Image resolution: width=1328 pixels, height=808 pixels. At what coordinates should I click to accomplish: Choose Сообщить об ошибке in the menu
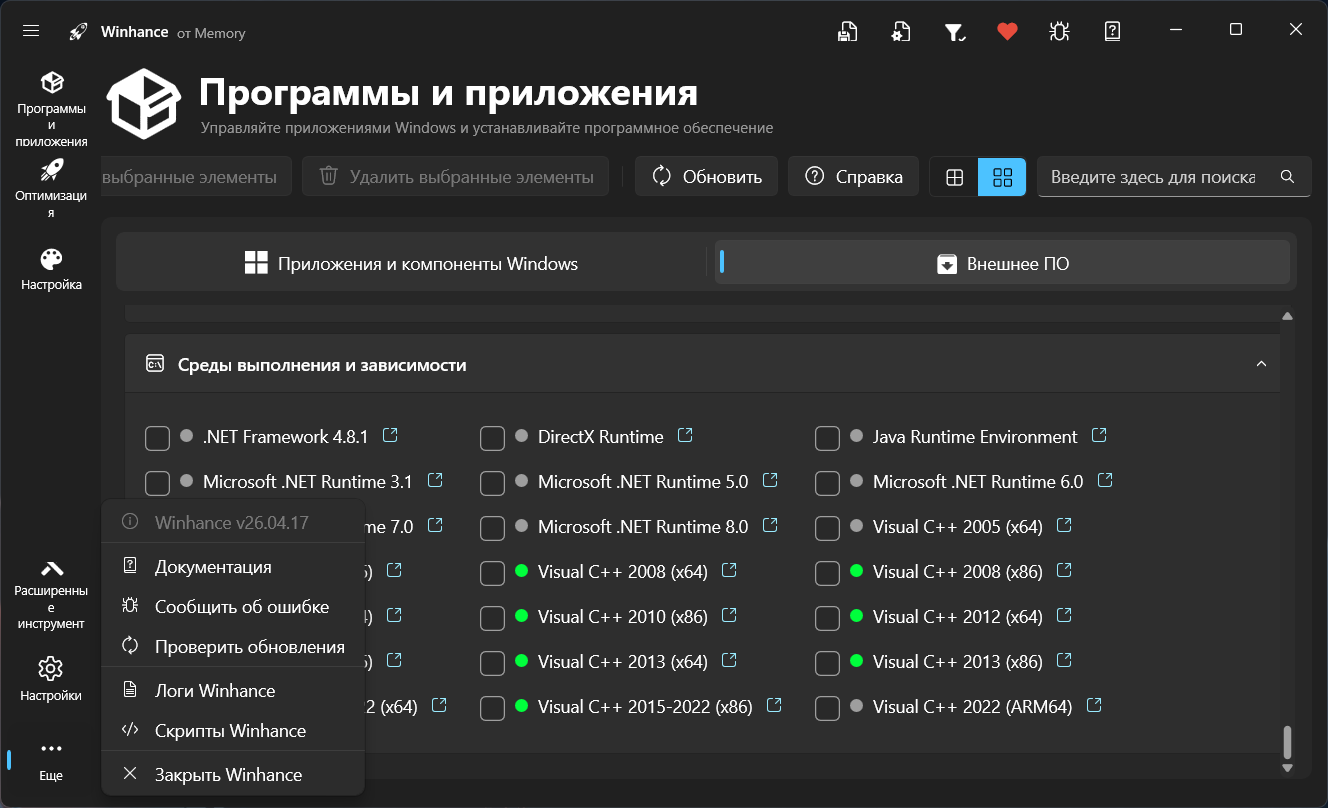[x=233, y=607]
